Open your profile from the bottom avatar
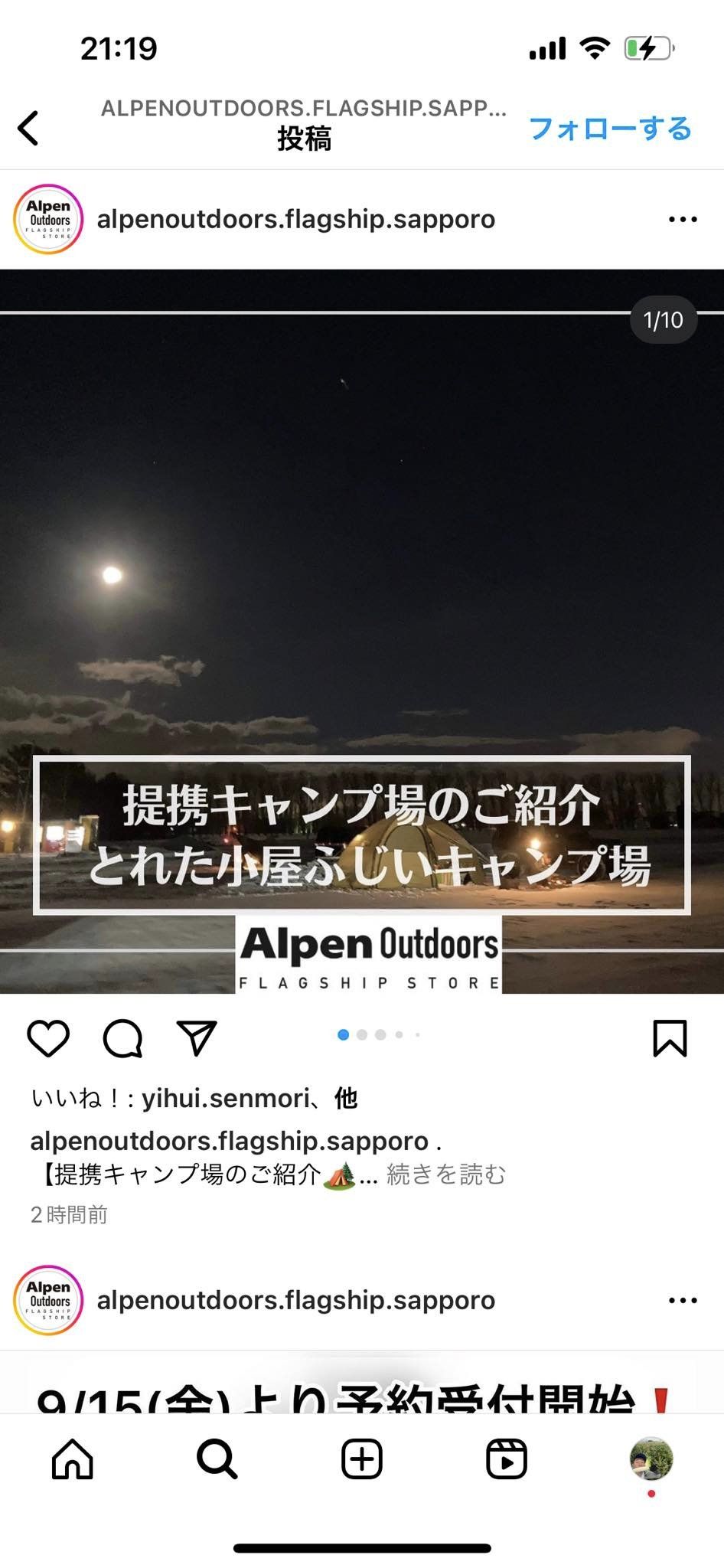The height and width of the screenshot is (1568, 724). (x=651, y=1459)
